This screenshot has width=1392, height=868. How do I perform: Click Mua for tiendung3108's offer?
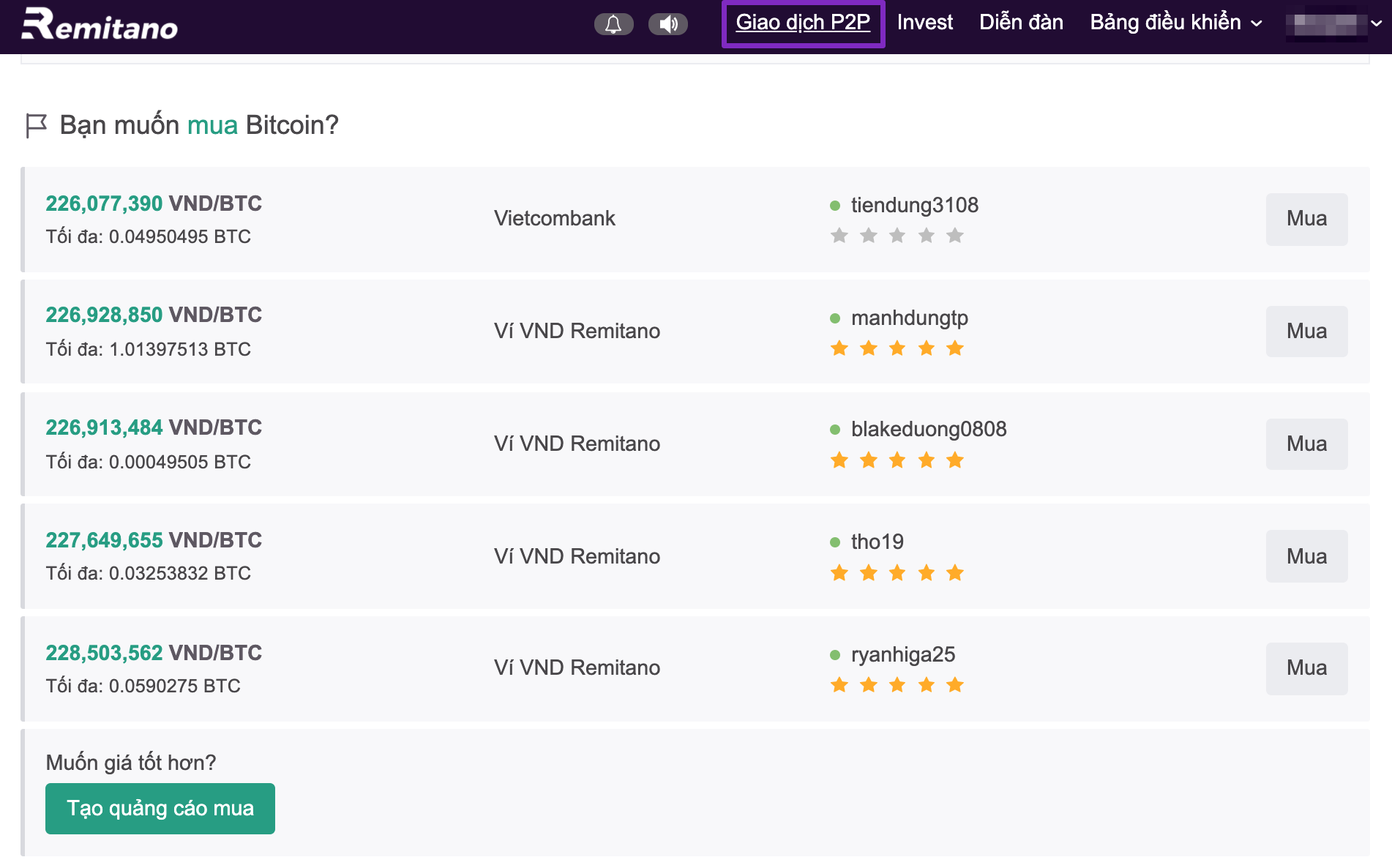coord(1306,219)
